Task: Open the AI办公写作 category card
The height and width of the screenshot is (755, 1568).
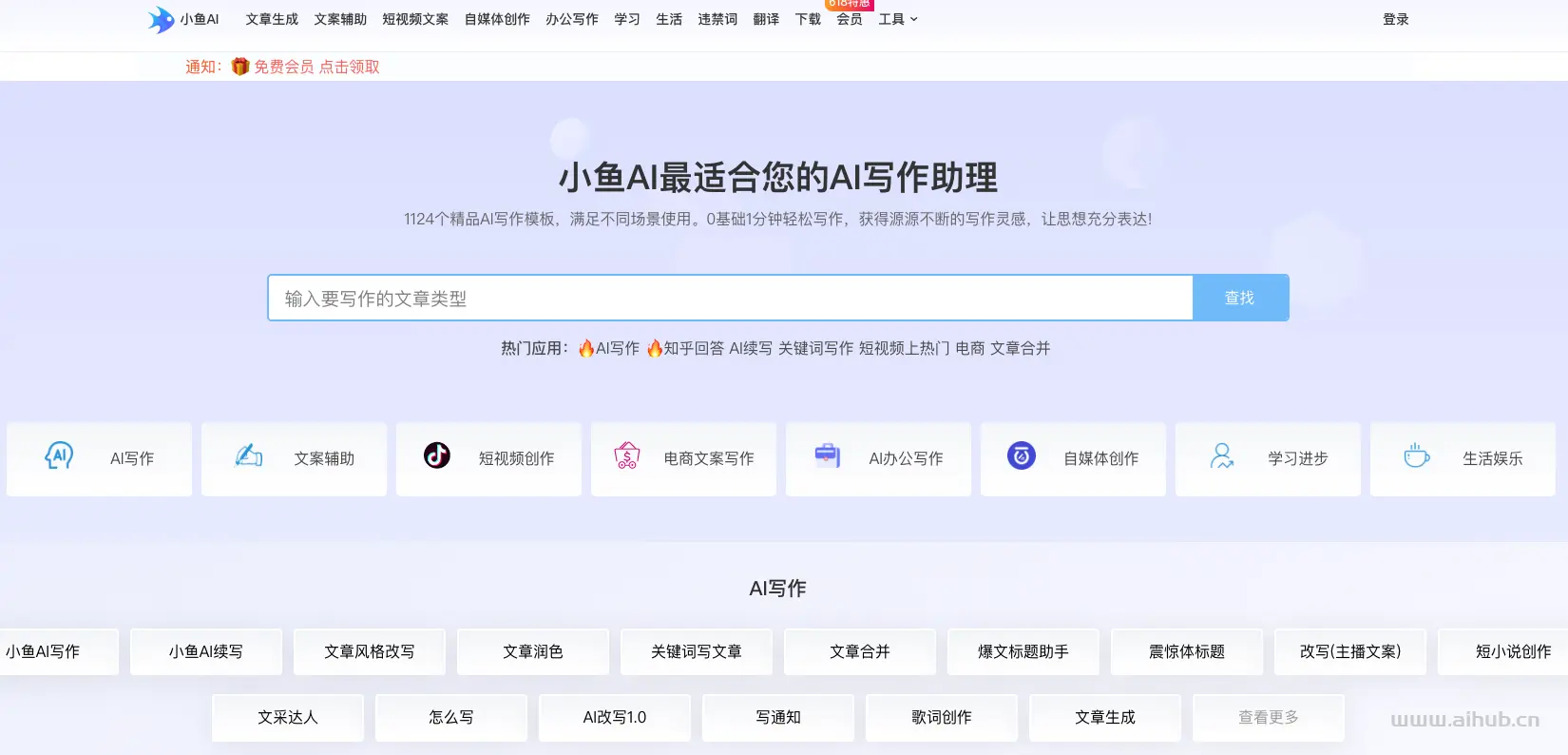Action: point(878,458)
